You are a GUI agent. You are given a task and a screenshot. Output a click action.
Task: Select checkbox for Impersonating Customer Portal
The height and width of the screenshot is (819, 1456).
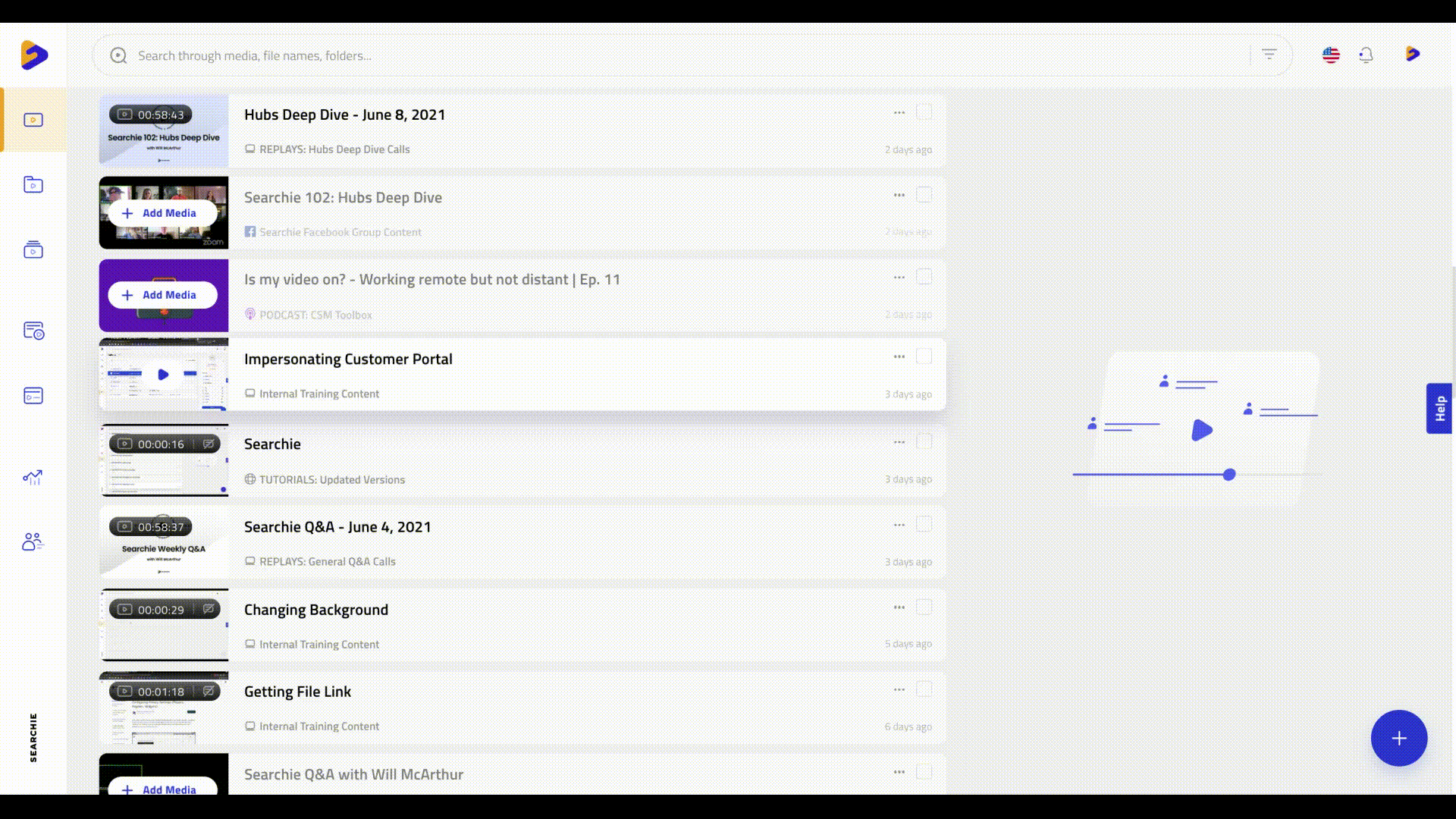[x=924, y=356]
